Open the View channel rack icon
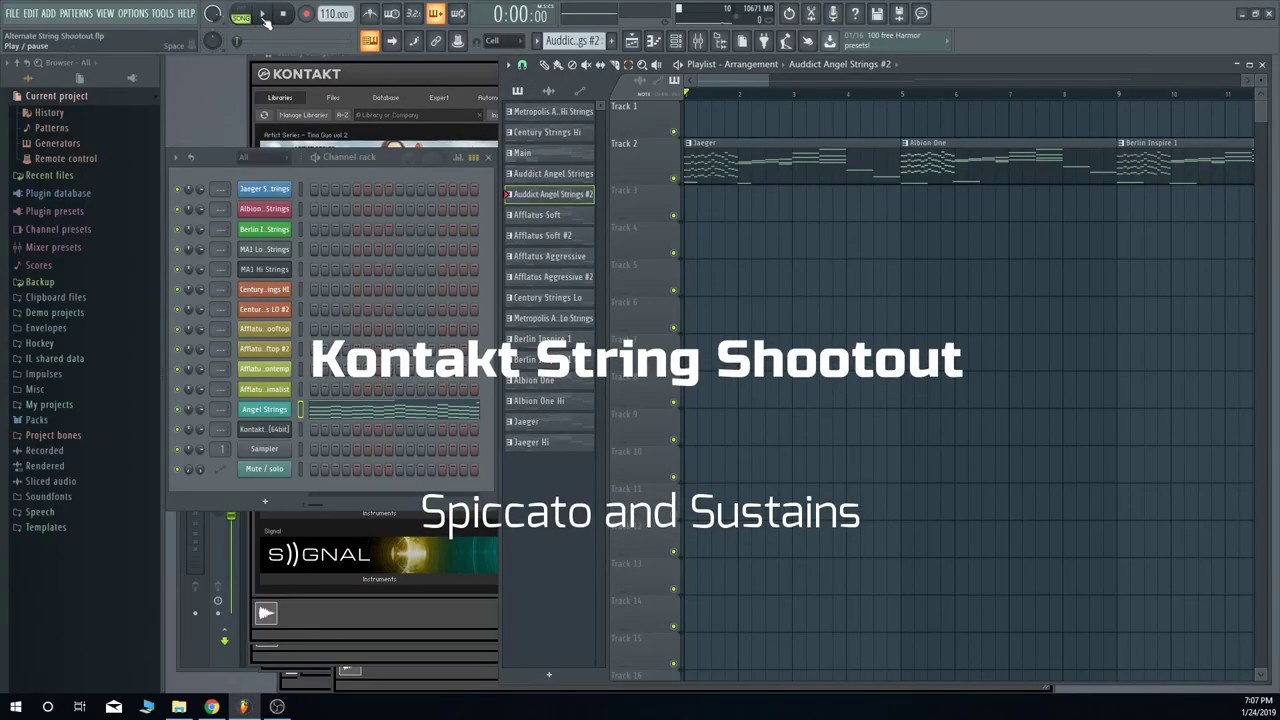 [676, 41]
